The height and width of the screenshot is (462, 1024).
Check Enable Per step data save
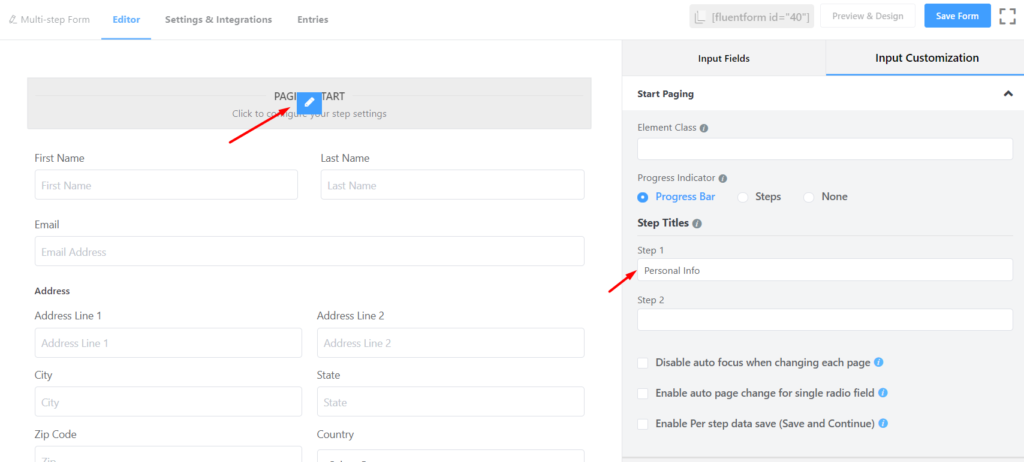pos(643,424)
